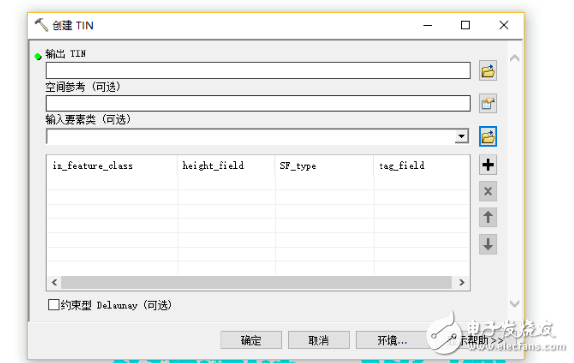Enable the 约束型 Delaunay checkbox

53,304
